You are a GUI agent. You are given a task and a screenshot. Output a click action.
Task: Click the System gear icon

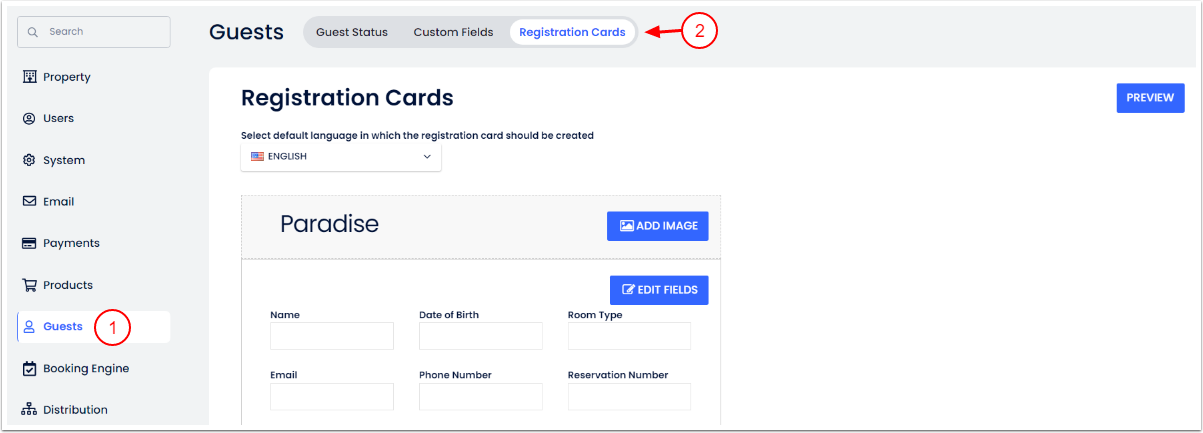click(29, 160)
